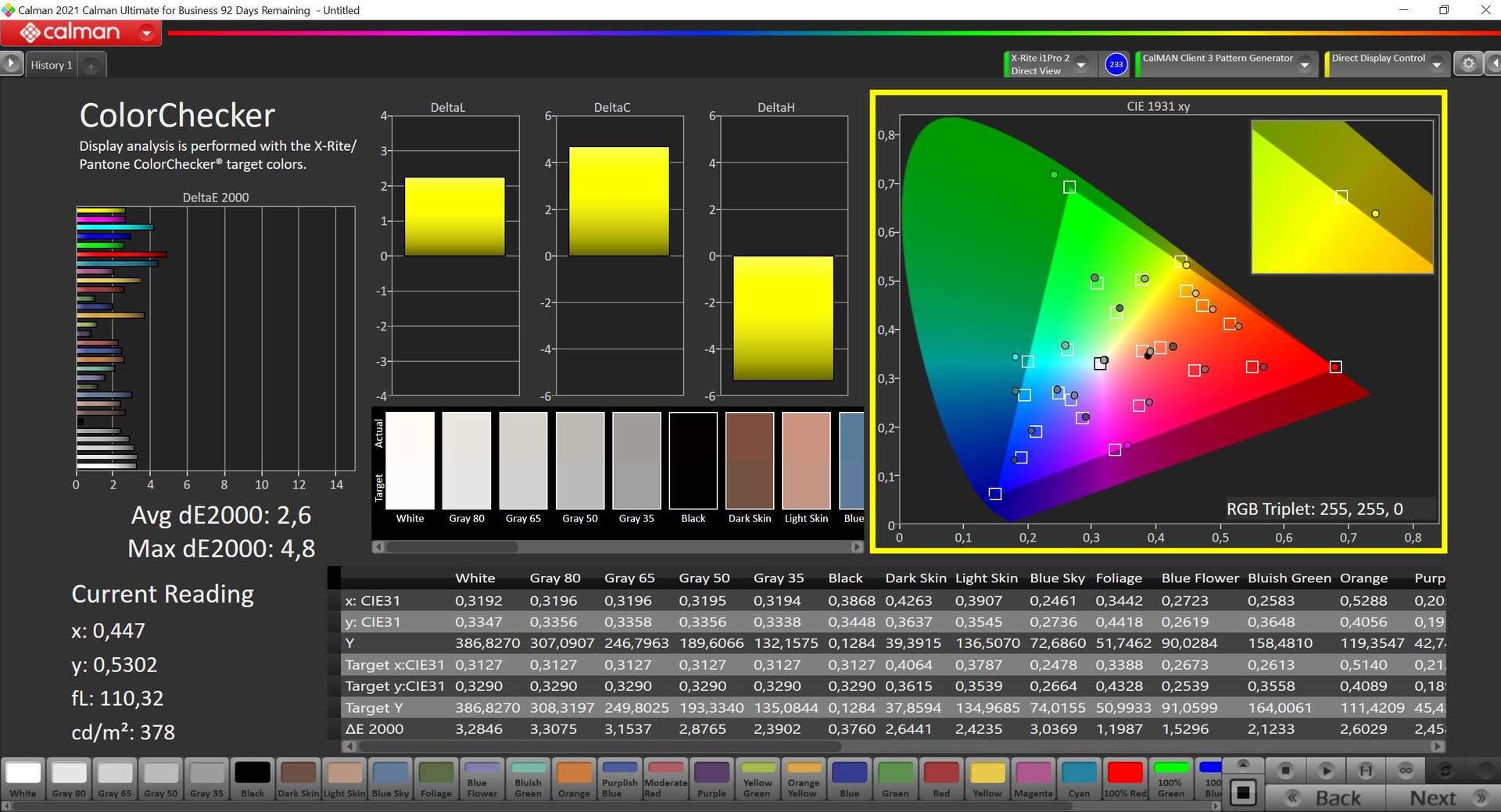
Task: Expand panel with left play arrow icon
Action: 11,64
